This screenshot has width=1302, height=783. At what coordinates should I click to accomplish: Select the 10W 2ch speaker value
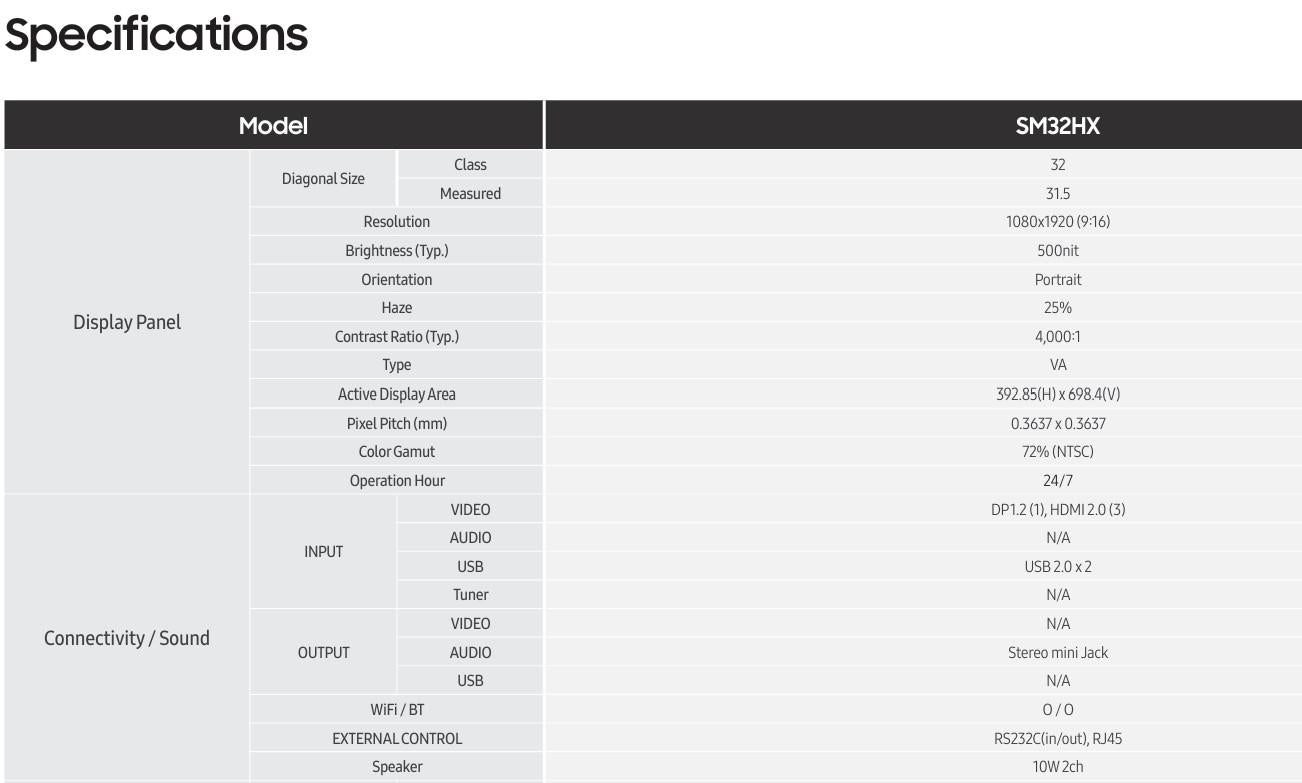(1058, 767)
